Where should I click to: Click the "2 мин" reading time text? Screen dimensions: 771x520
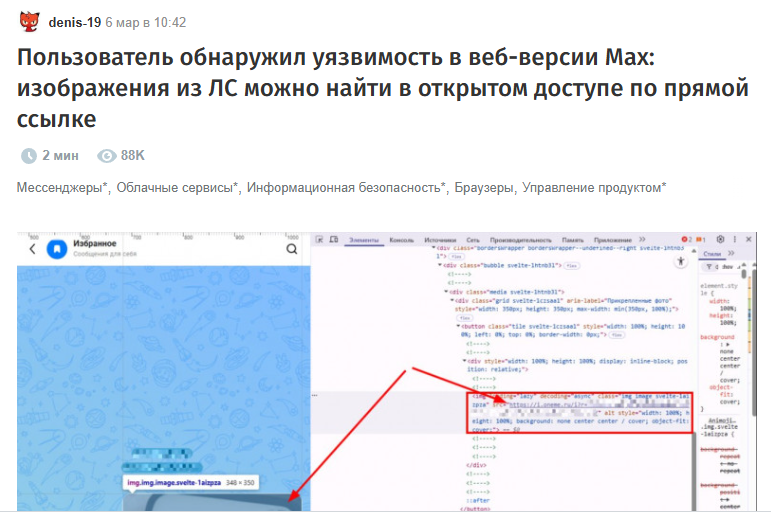[60, 156]
